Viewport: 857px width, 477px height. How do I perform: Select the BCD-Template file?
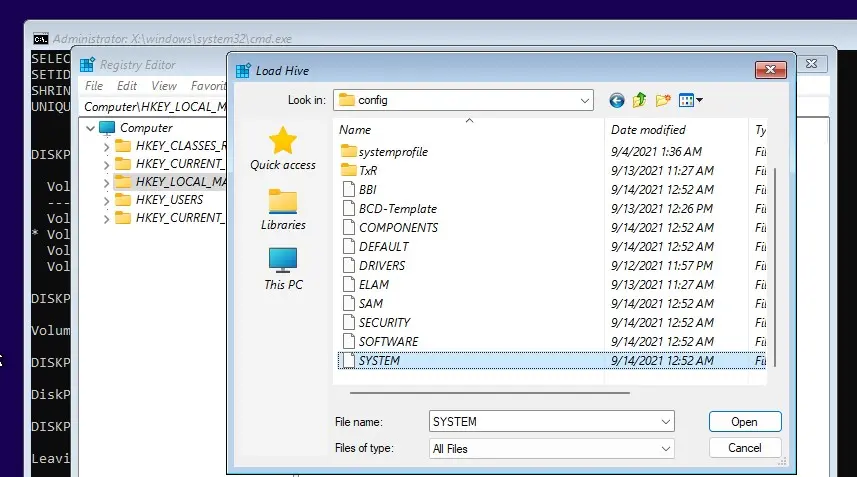pyautogui.click(x=389, y=209)
